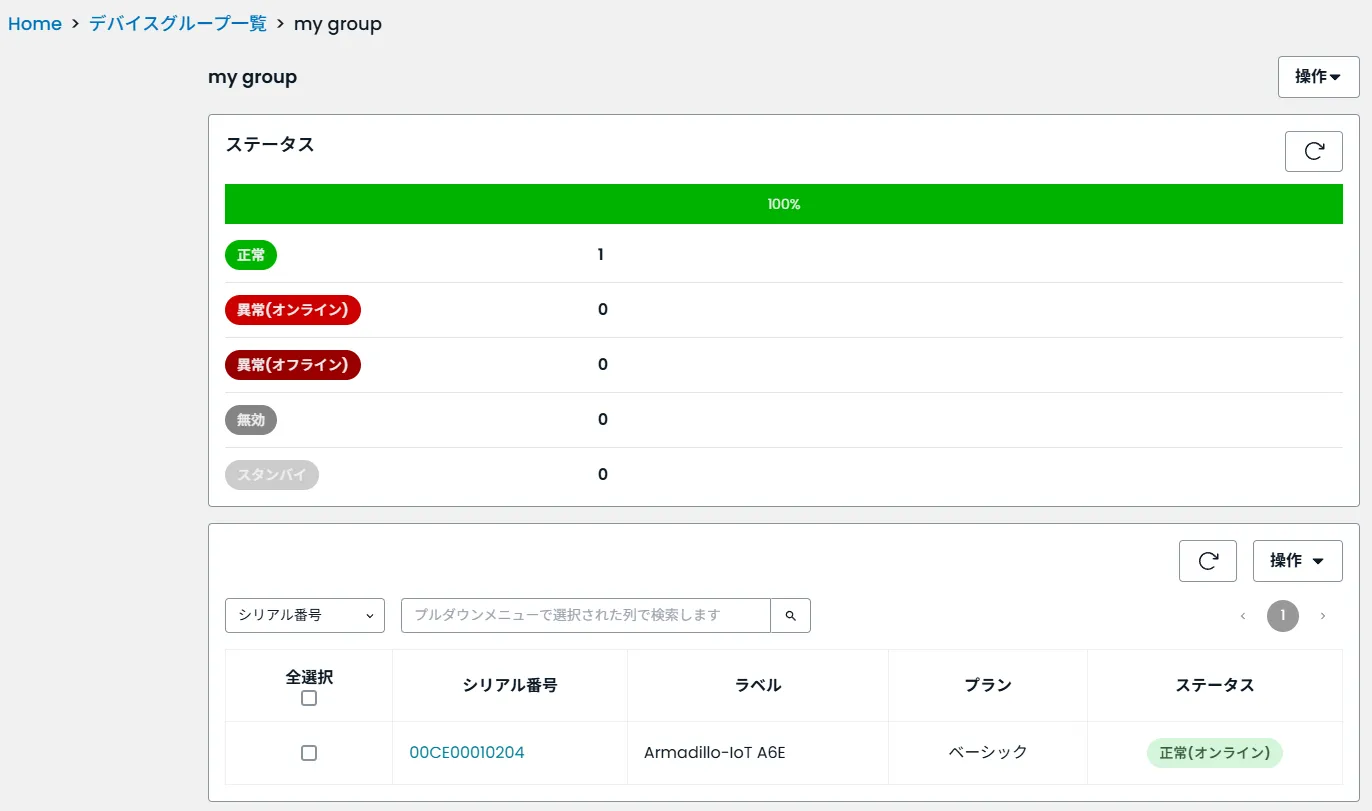1372x811 pixels.
Task: Refresh the device list table
Action: 1207,560
